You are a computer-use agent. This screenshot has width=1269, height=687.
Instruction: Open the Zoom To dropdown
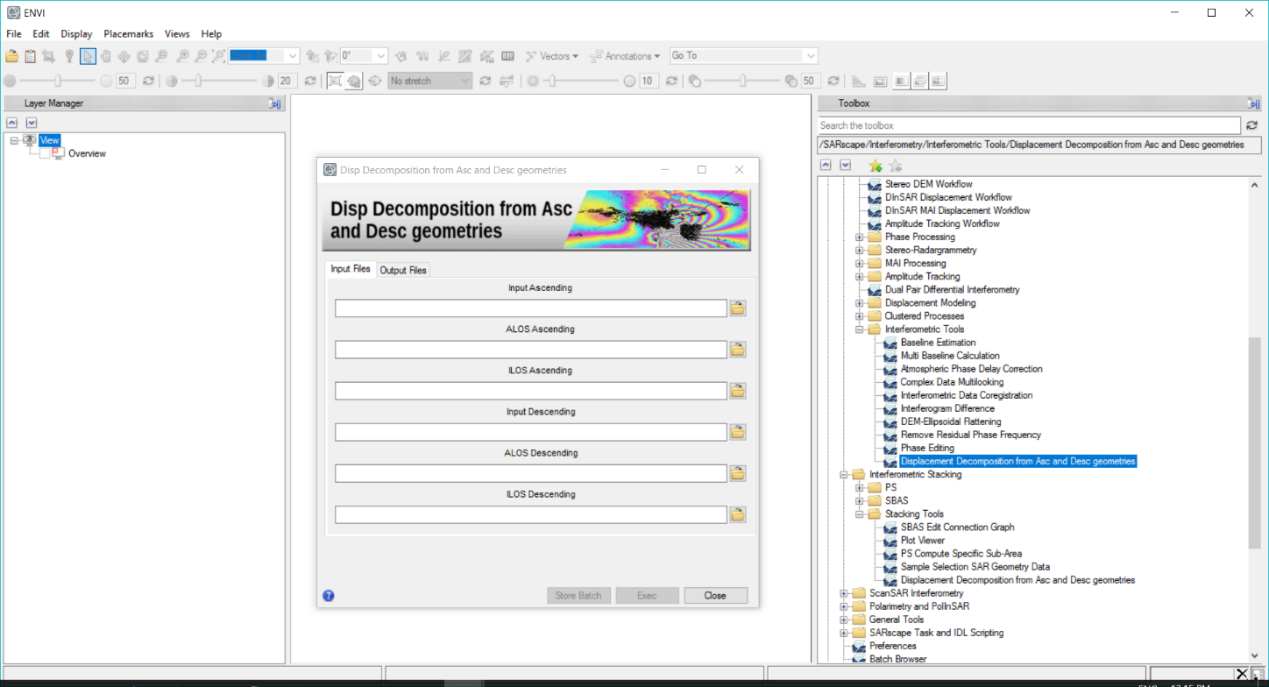pos(292,56)
